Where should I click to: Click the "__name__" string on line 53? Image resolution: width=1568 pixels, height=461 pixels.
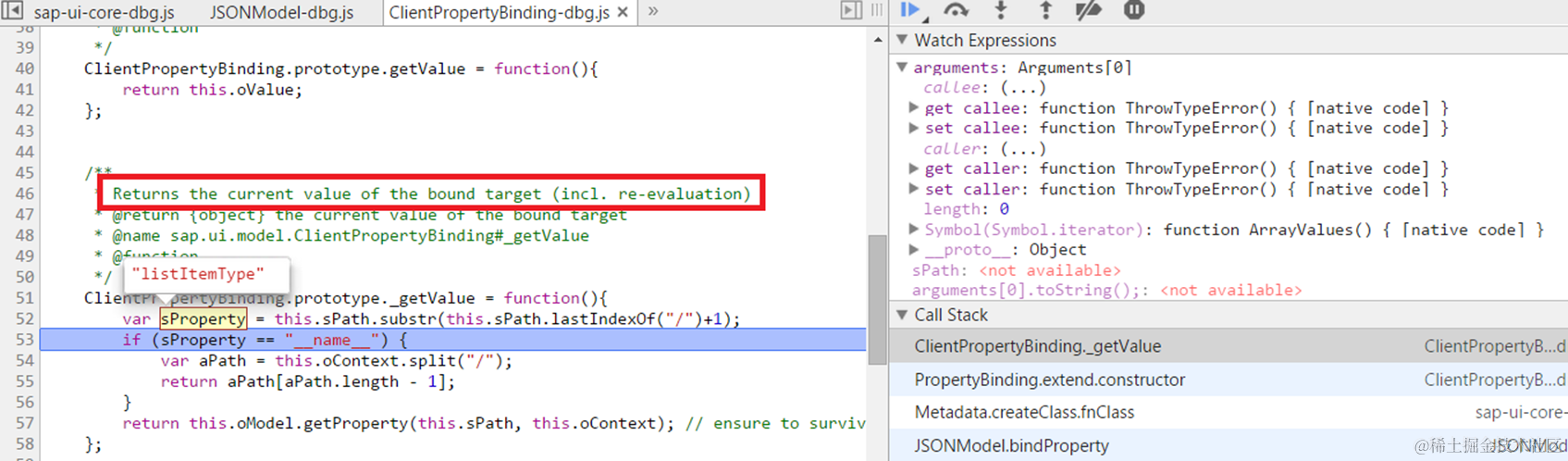tap(332, 340)
